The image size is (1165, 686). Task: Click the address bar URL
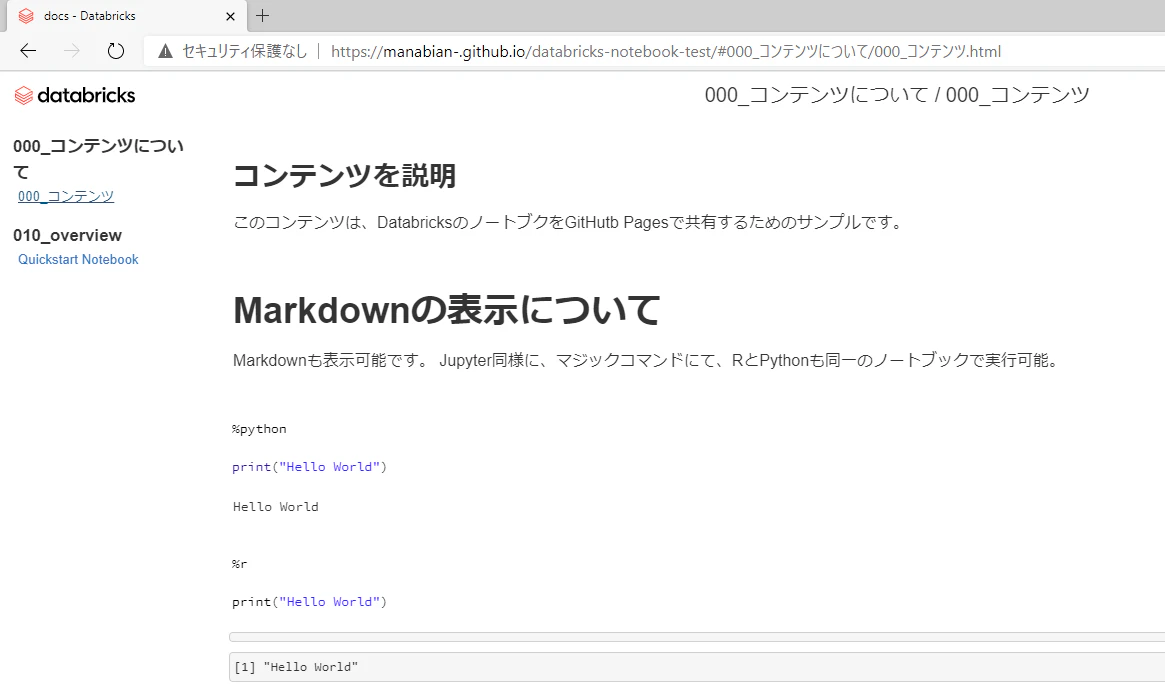pos(666,51)
